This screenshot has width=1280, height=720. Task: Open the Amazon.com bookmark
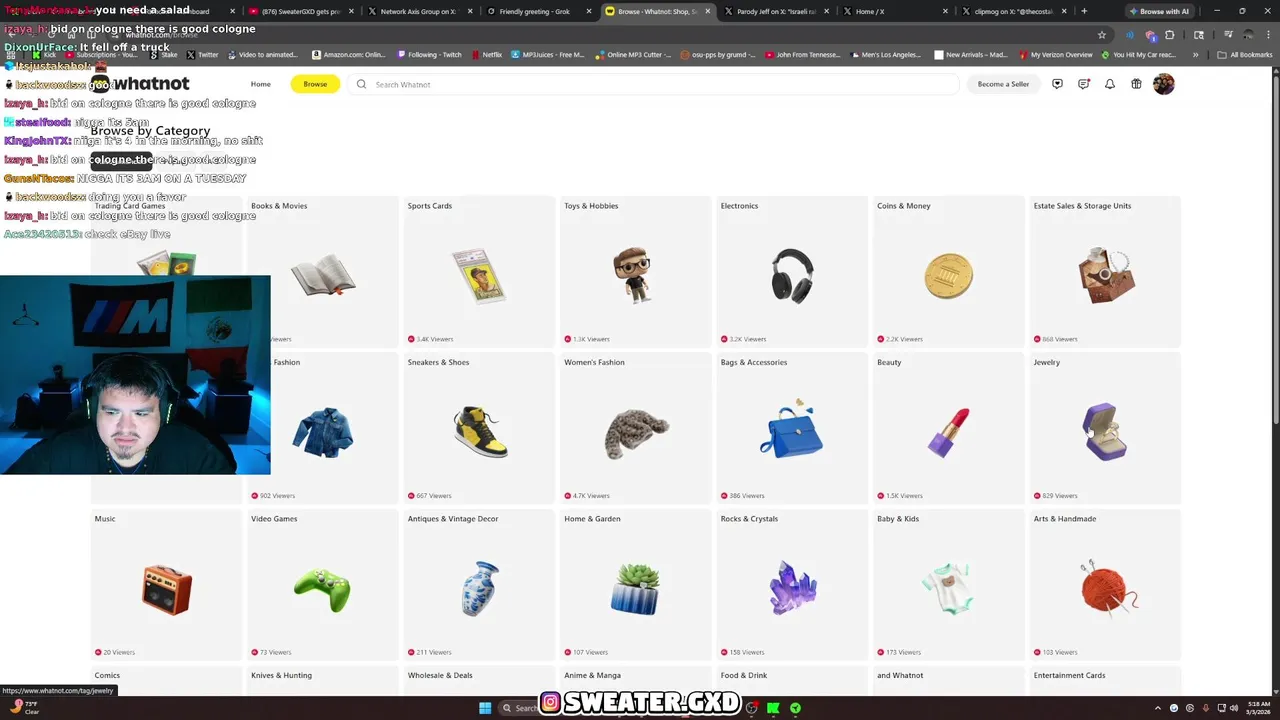pos(349,55)
